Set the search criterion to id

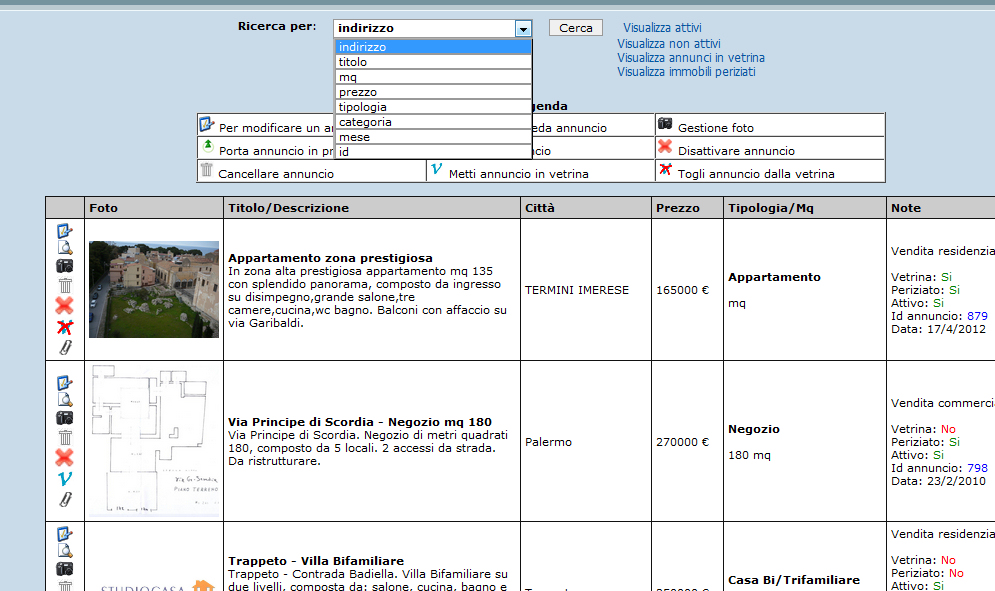point(433,152)
